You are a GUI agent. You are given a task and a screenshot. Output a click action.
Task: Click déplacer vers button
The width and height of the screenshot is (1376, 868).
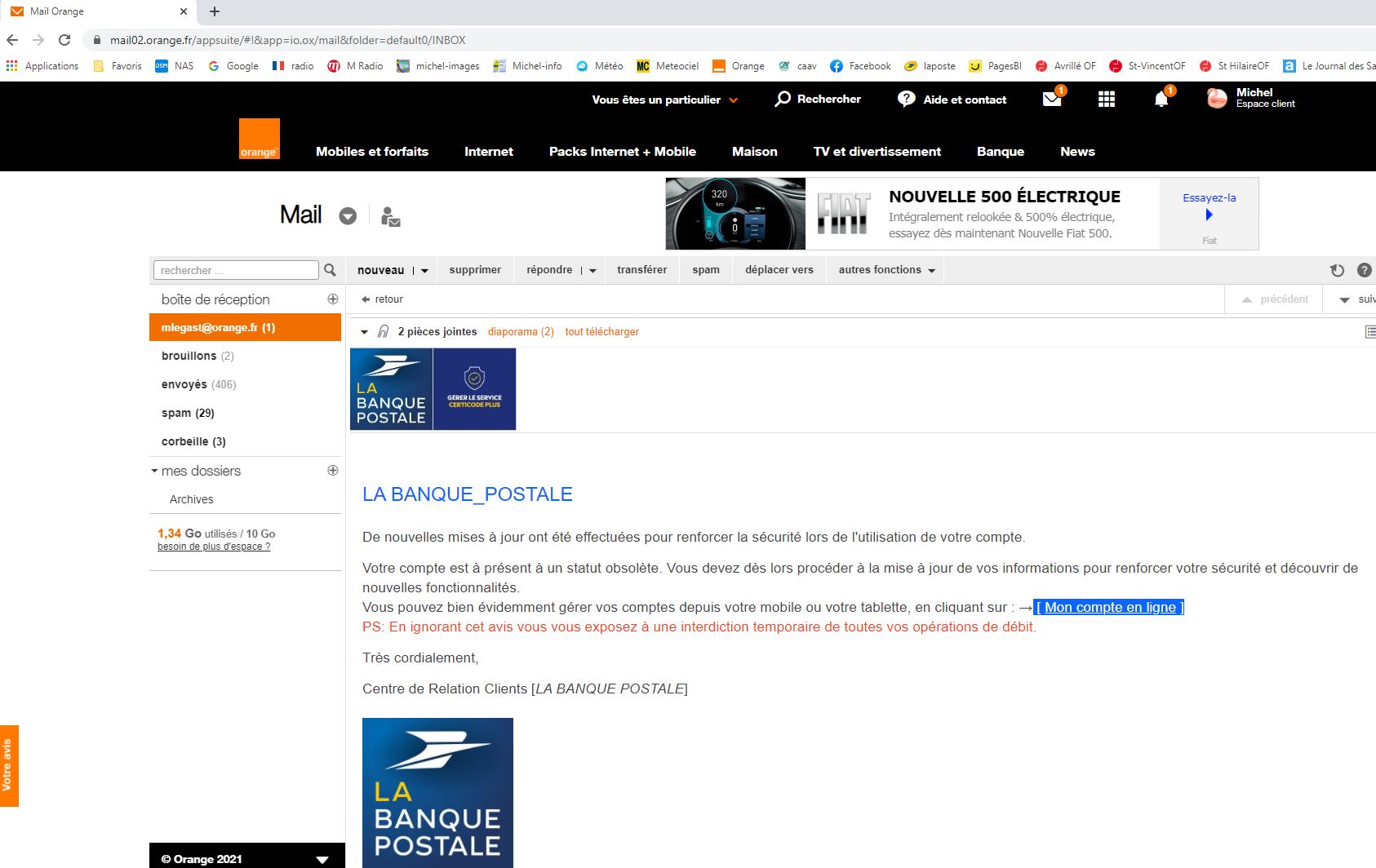779,270
